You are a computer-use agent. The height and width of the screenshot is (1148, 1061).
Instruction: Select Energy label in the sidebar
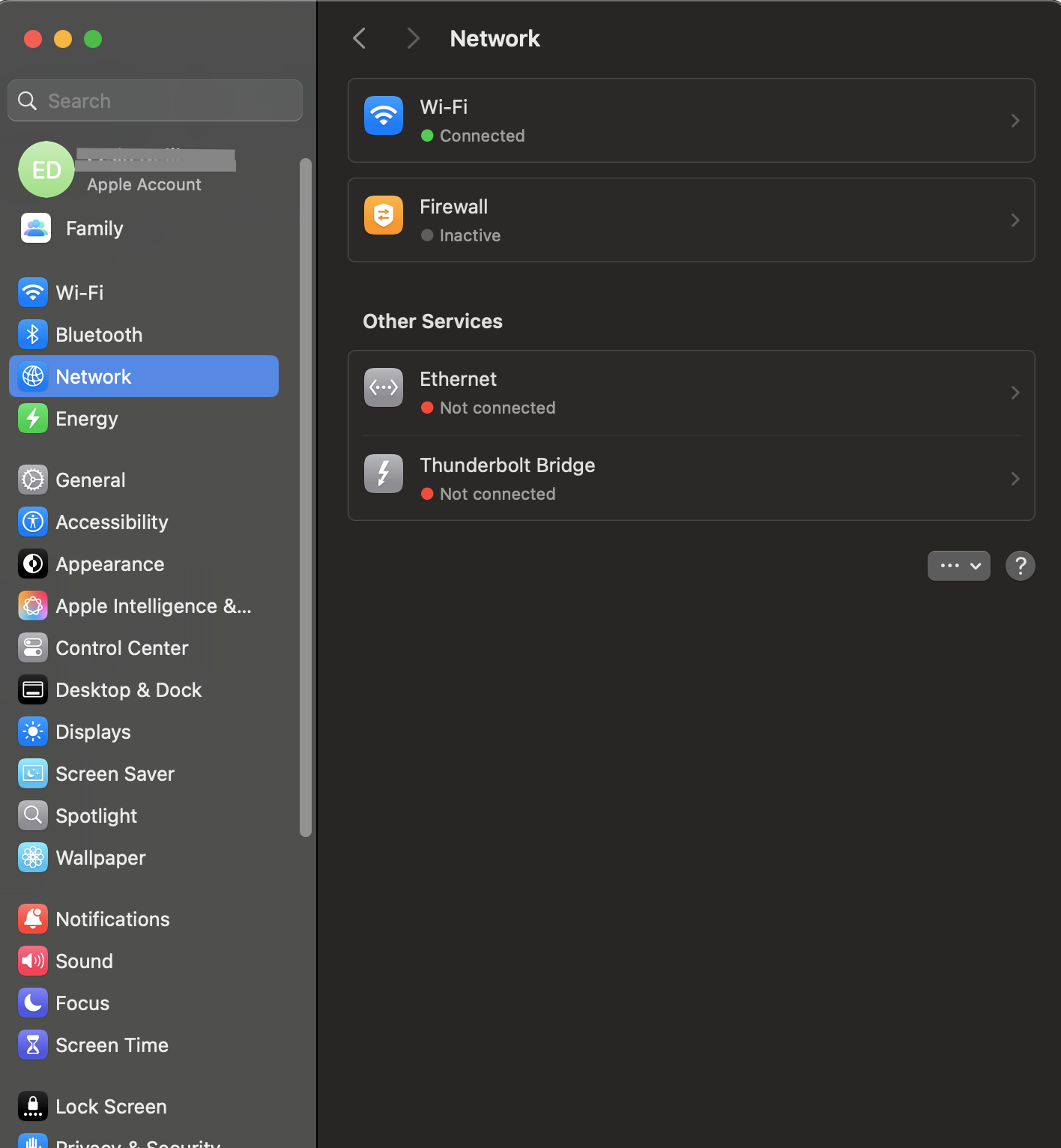coord(87,419)
